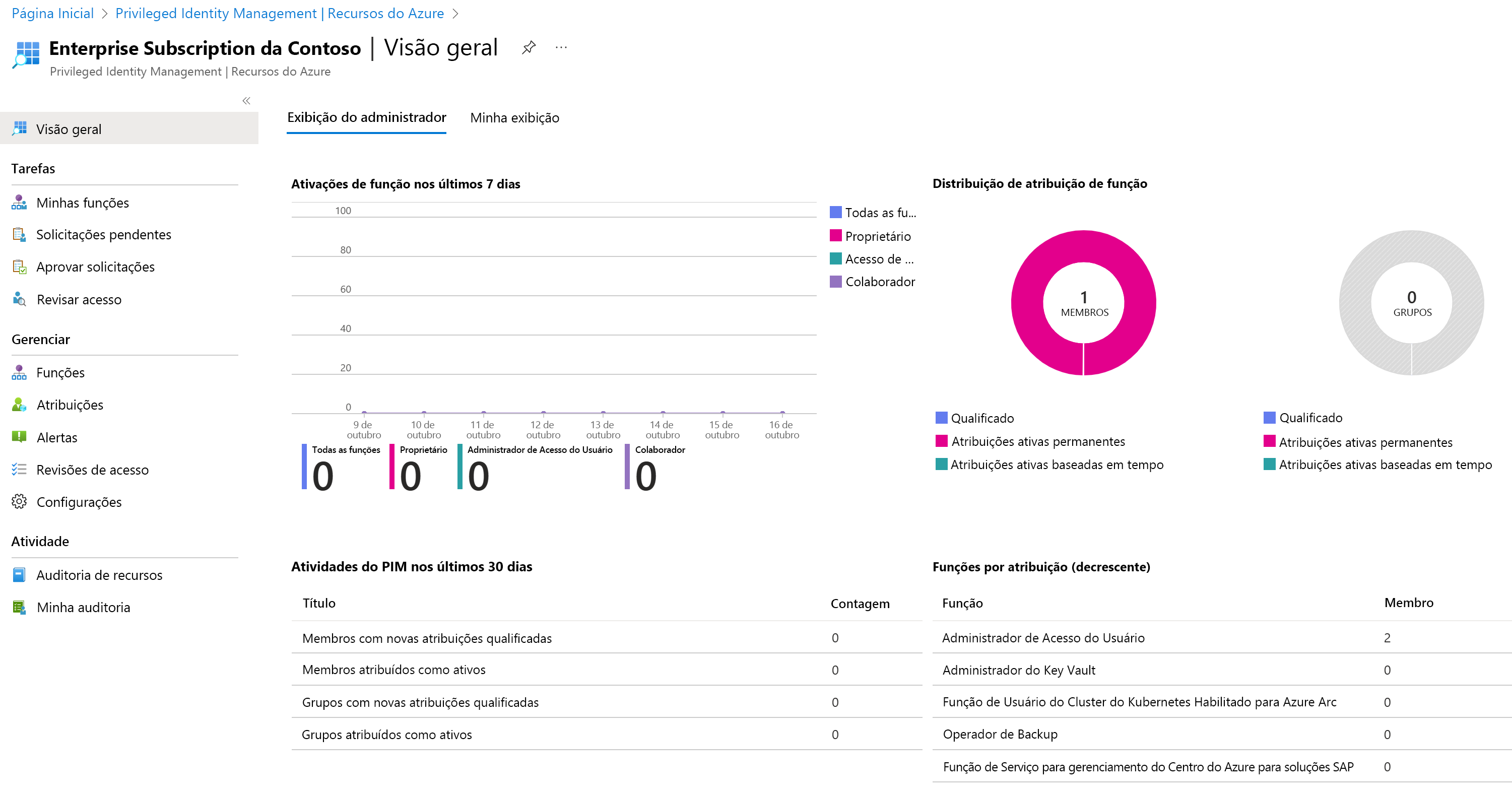Image resolution: width=1512 pixels, height=794 pixels.
Task: Select Grupos com novas atribuições qualificadas row
Action: [607, 702]
